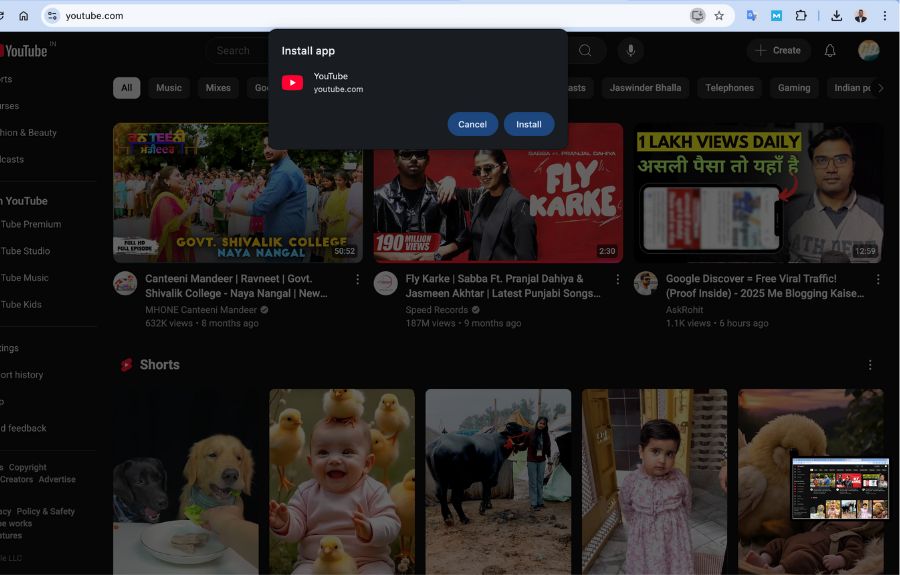The image size is (900, 575).
Task: Select the Jaswinder Bhalla chip
Action: click(x=645, y=88)
